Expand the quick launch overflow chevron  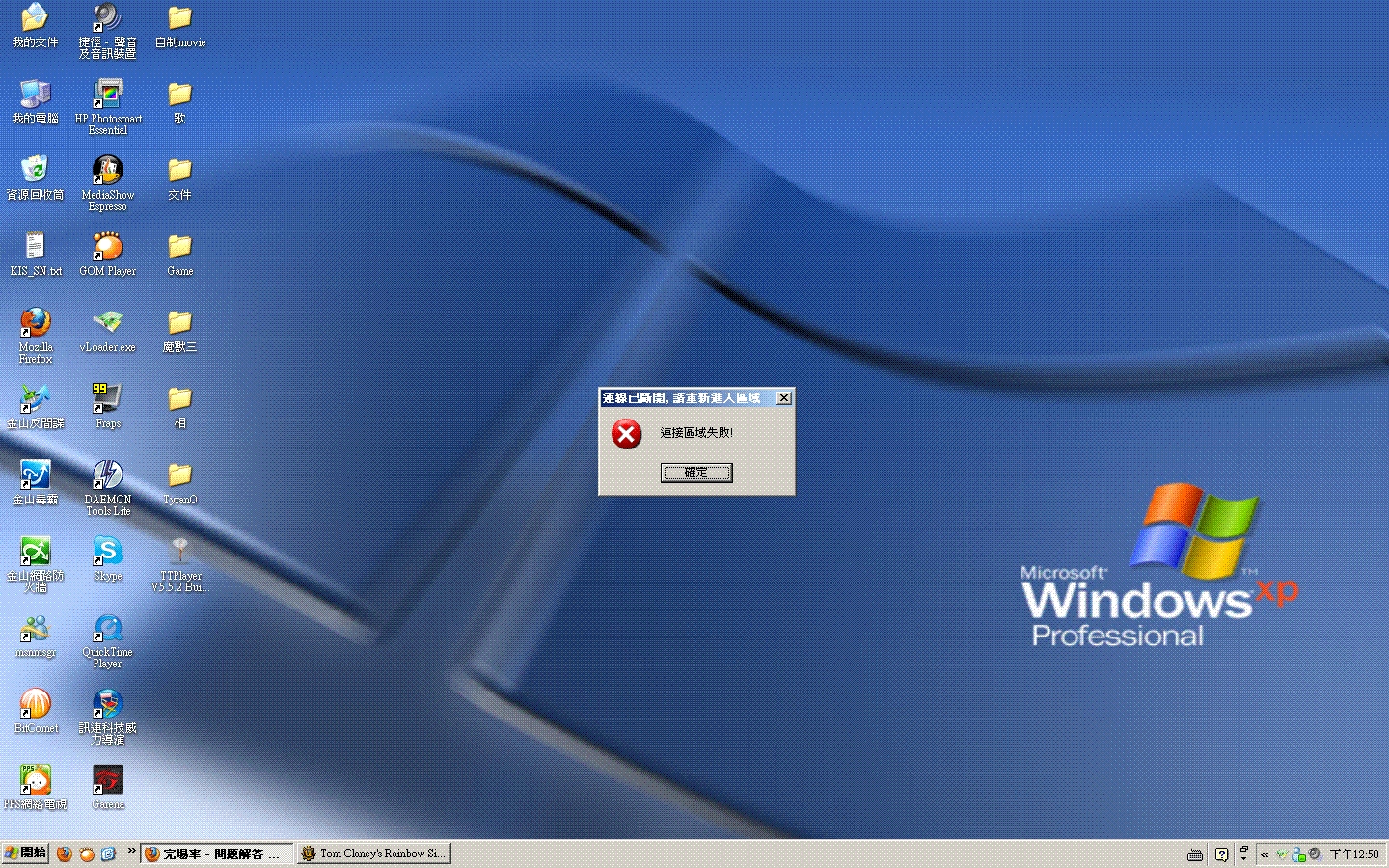(131, 851)
